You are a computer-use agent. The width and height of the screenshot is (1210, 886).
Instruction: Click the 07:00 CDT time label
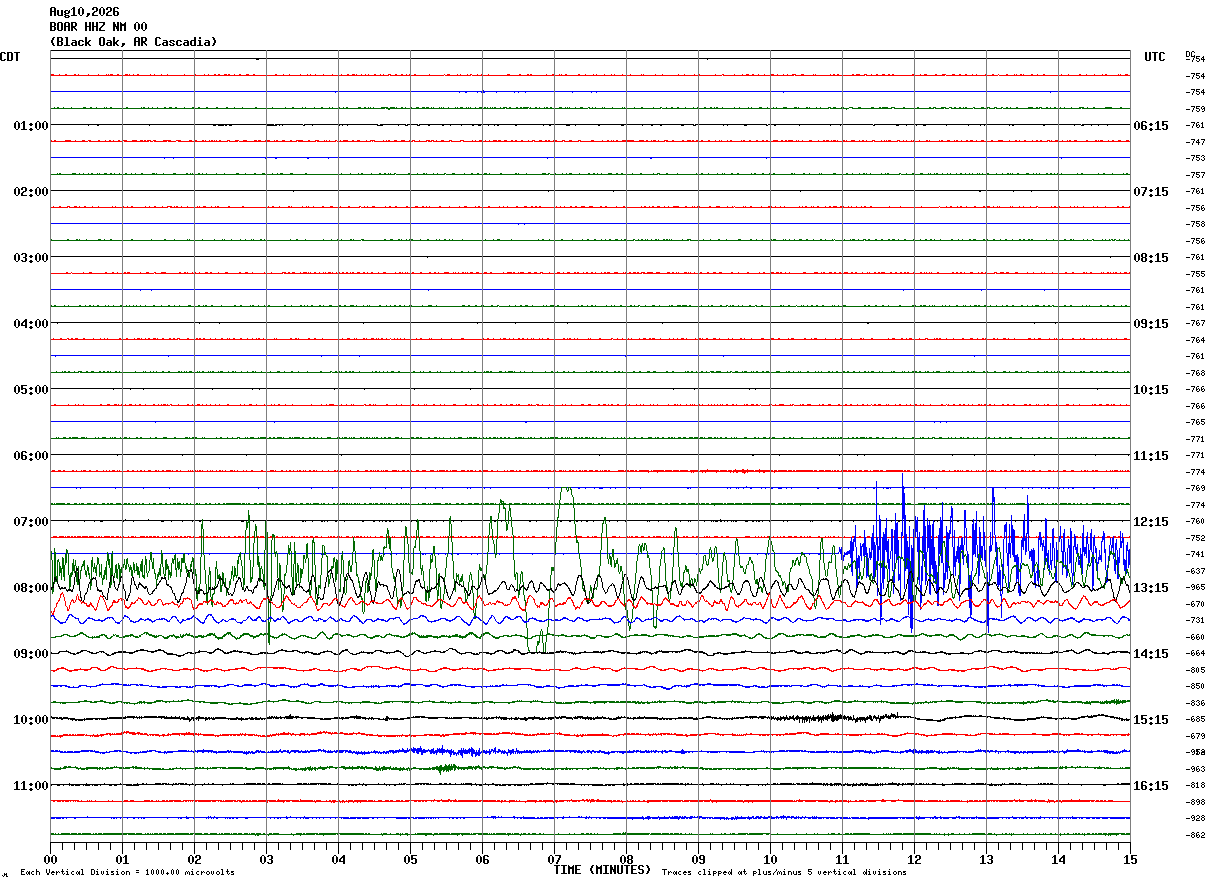click(x=31, y=522)
